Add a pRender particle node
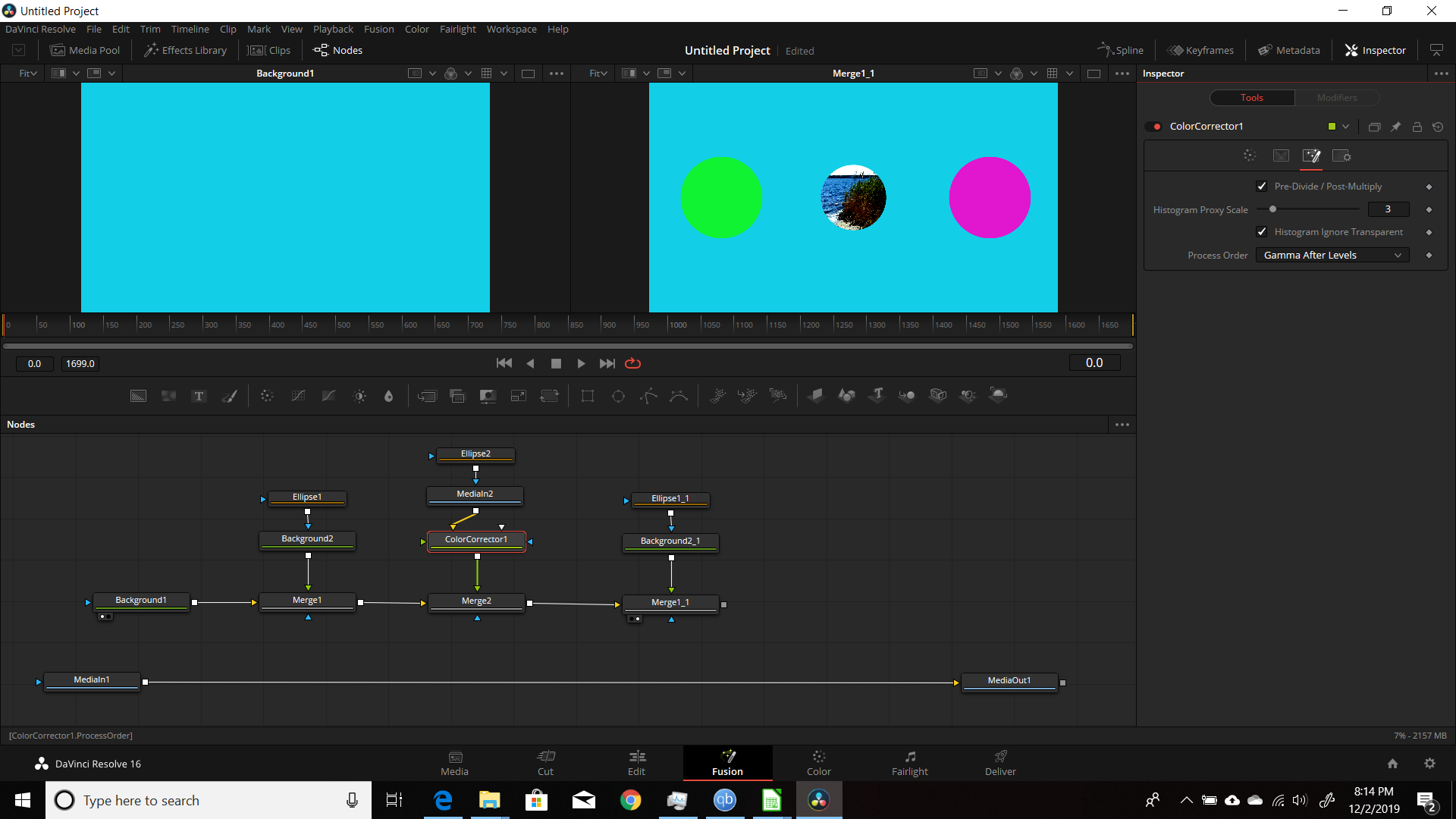The image size is (1456, 819). pyautogui.click(x=777, y=395)
